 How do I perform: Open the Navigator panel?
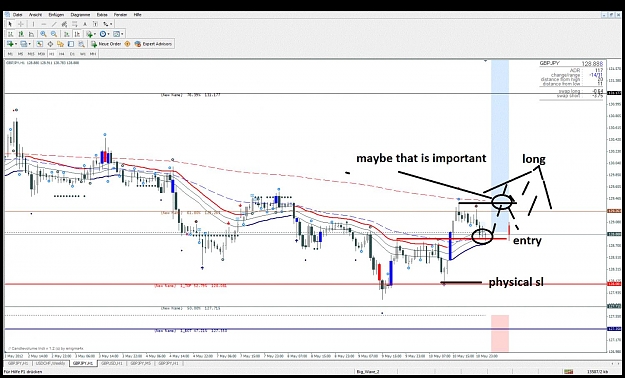pos(60,44)
